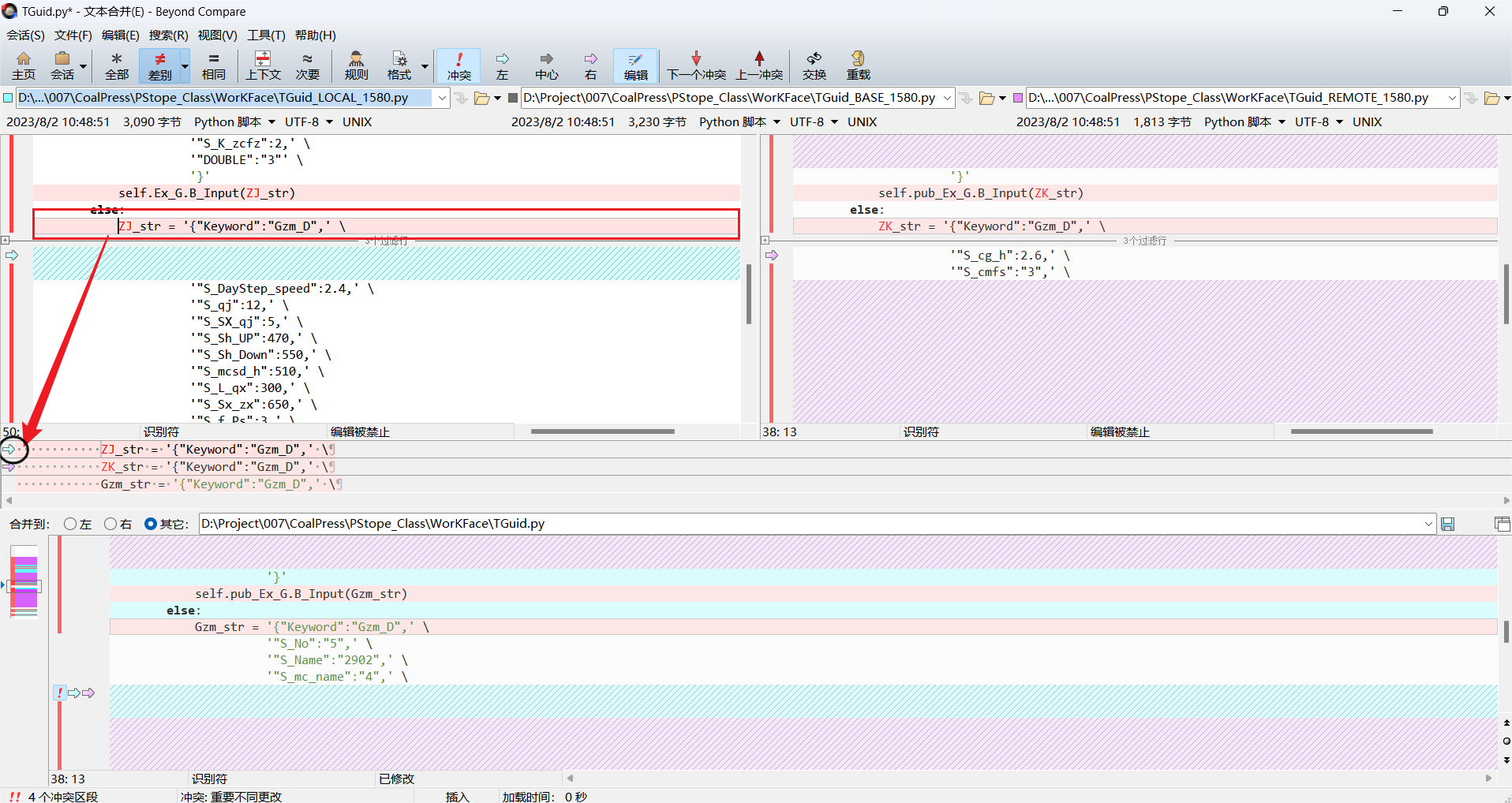Open LOCAL path history dropdown
The image size is (1512, 803).
pyautogui.click(x=442, y=98)
